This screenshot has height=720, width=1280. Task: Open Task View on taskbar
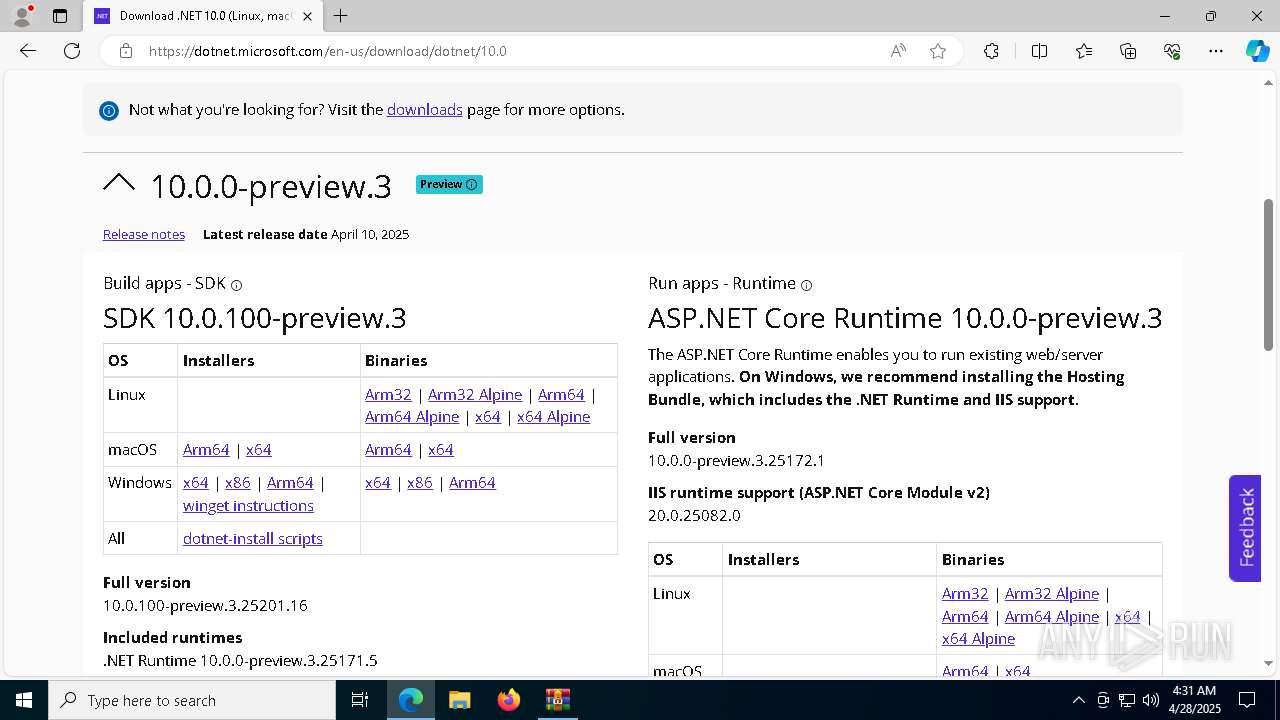click(x=360, y=700)
